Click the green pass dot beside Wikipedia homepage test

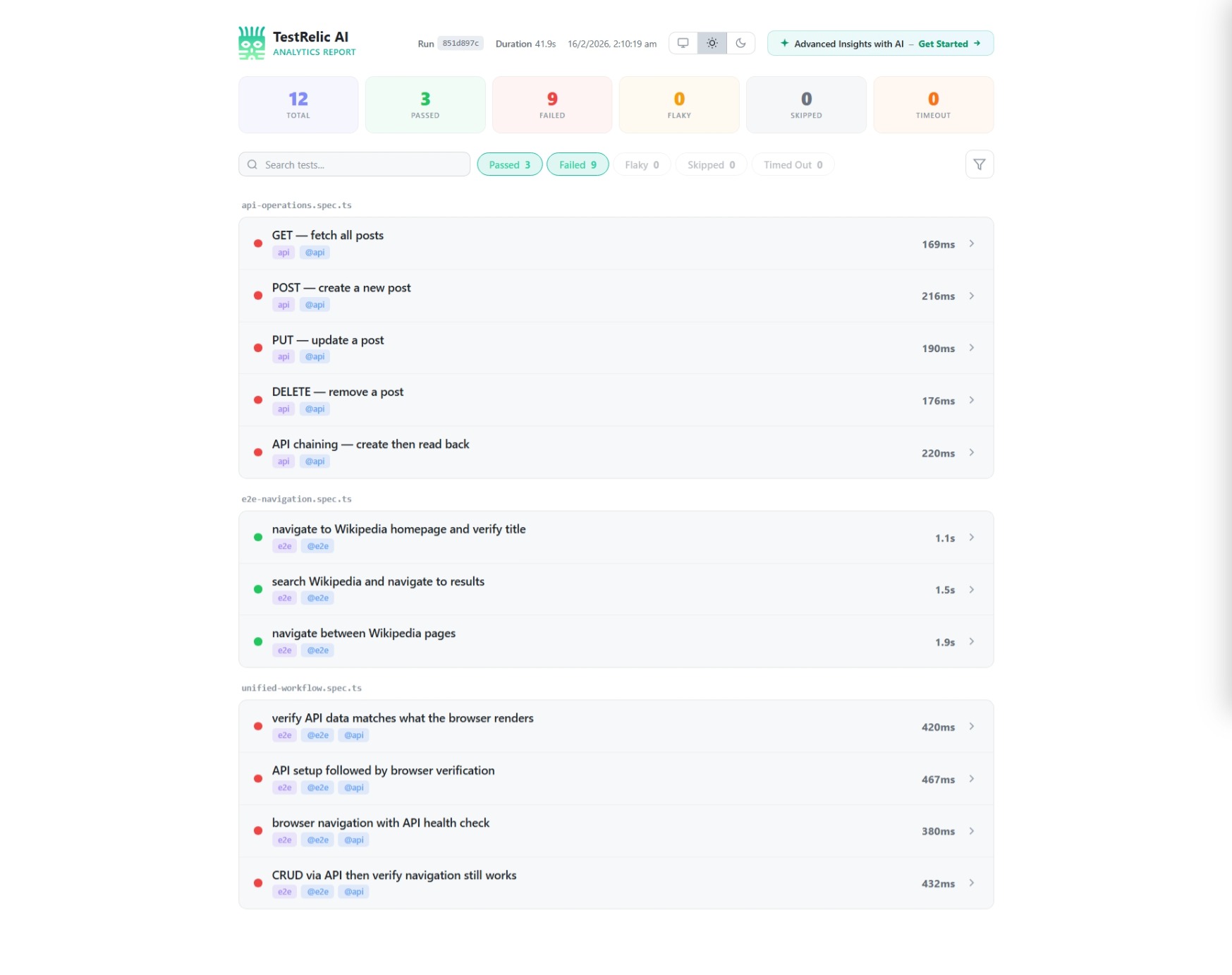[257, 537]
